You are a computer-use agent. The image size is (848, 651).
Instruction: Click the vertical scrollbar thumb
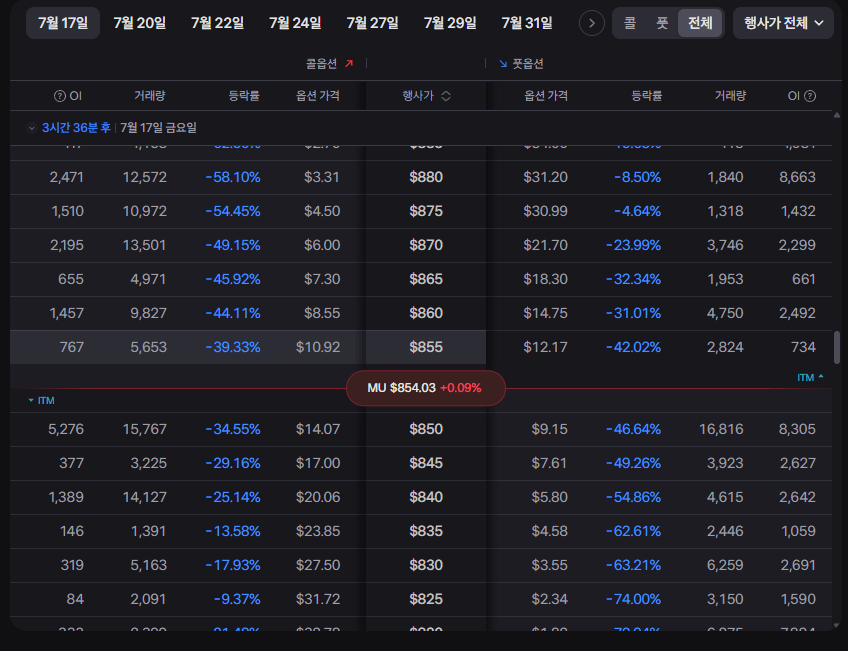837,348
